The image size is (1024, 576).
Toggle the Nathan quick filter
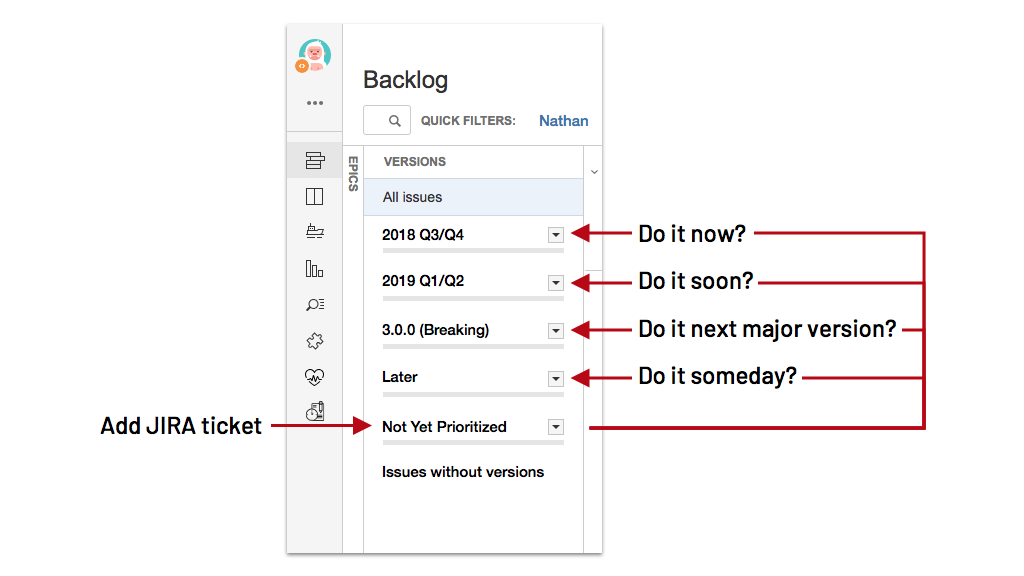click(x=564, y=121)
